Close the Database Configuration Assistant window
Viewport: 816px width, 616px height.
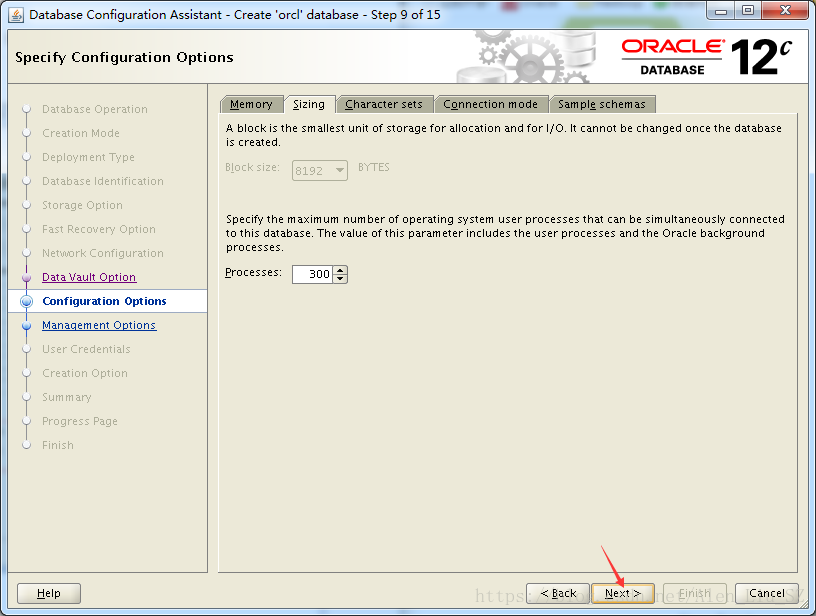pyautogui.click(x=785, y=11)
